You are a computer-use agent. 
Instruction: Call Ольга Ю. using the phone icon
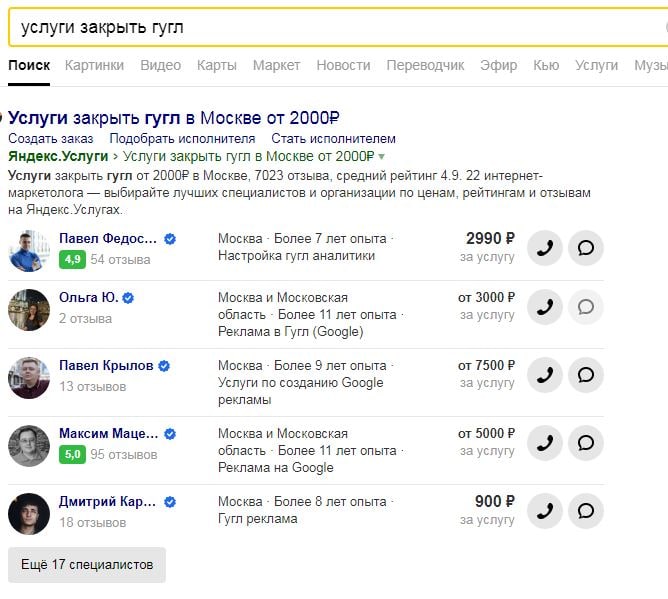(x=545, y=307)
